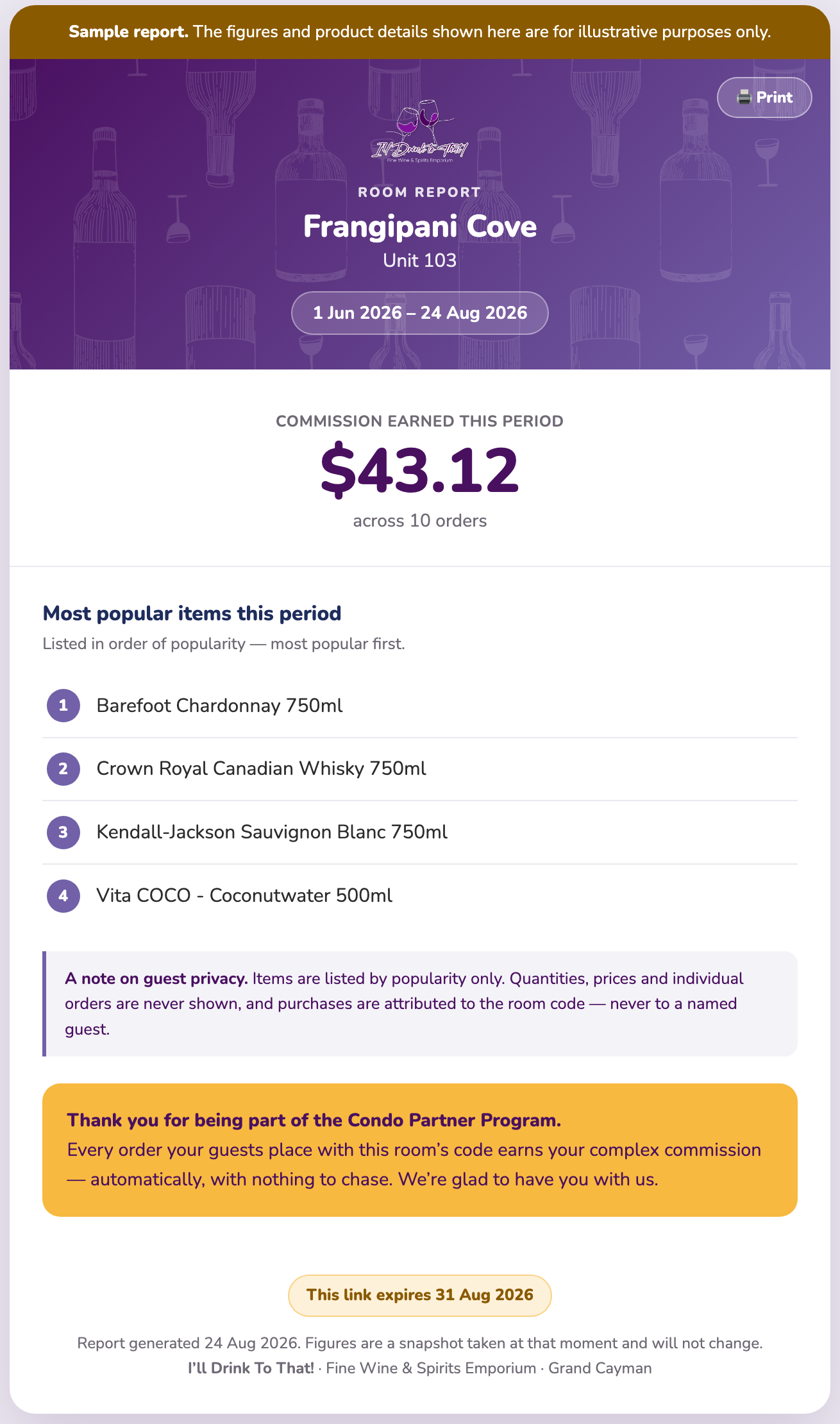Click the Print button
The image size is (840, 1424).
764,97
